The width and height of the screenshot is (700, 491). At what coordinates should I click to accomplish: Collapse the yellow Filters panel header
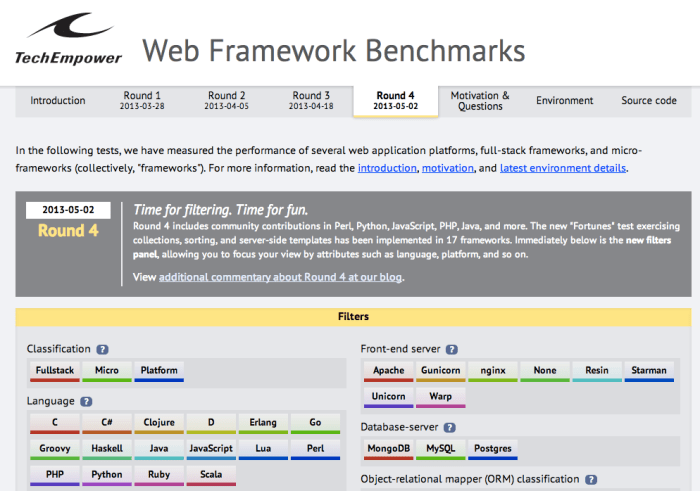353,317
